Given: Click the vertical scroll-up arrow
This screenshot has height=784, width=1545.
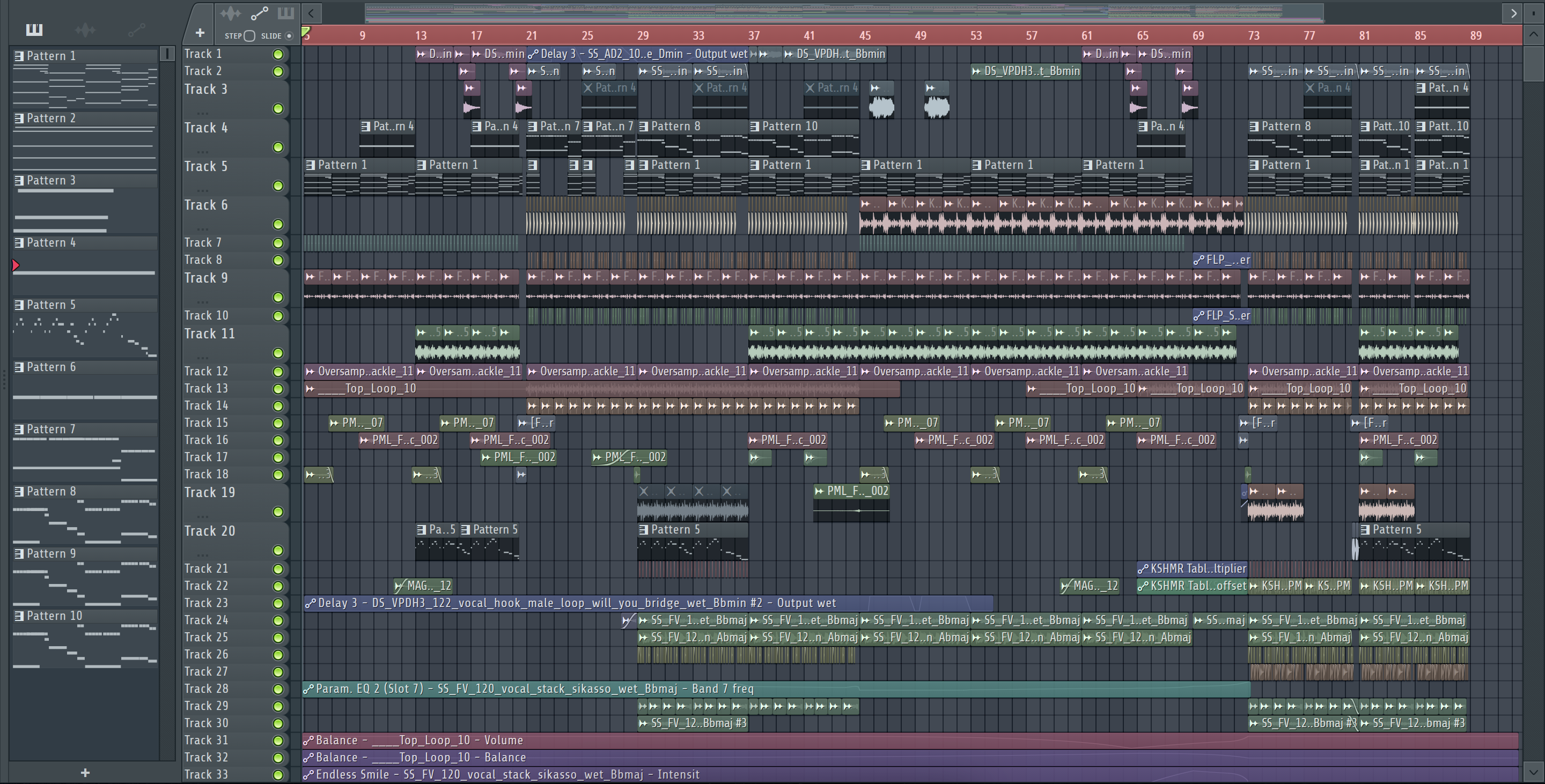Looking at the screenshot, I should point(1533,35).
